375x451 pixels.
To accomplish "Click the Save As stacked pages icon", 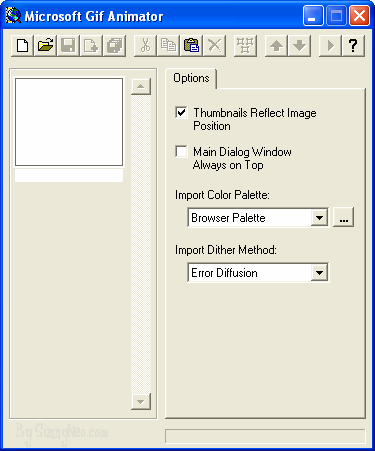I will click(x=114, y=45).
